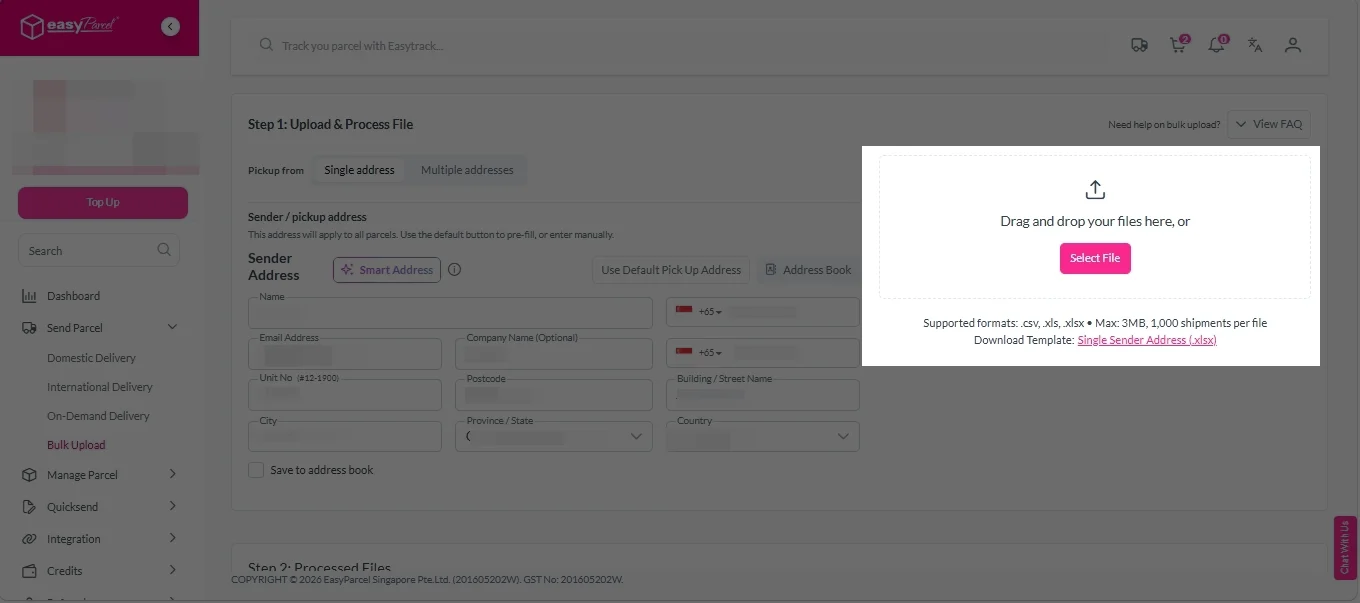This screenshot has height=603, width=1360.
Task: Click the Select File button
Action: click(x=1095, y=258)
